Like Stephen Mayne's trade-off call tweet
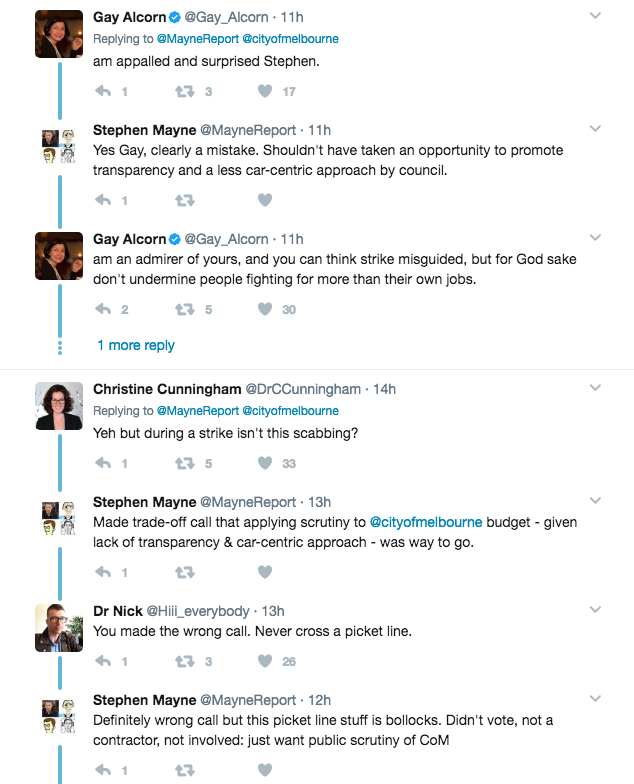Screen dimensions: 634x784 (265, 572)
